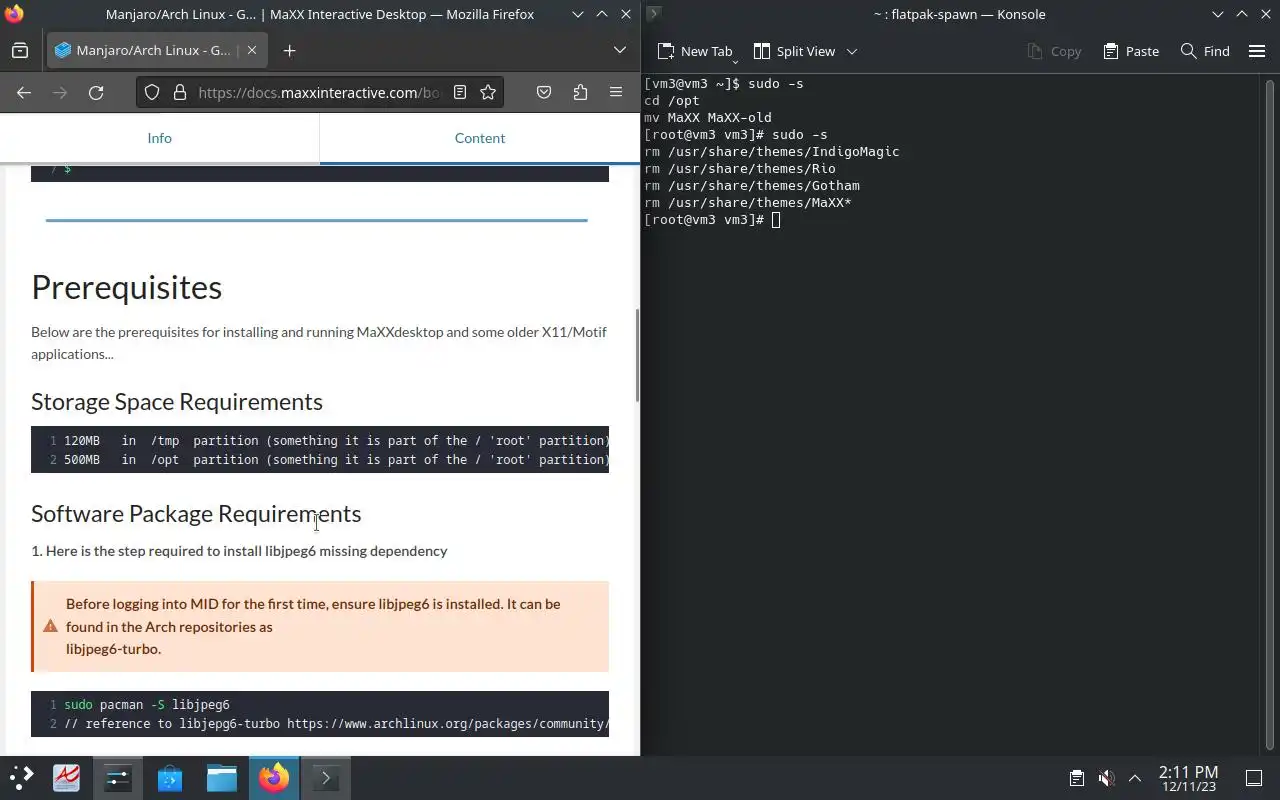Click the Paste button in Konsole
This screenshot has width=1280, height=800.
pos(1131,51)
